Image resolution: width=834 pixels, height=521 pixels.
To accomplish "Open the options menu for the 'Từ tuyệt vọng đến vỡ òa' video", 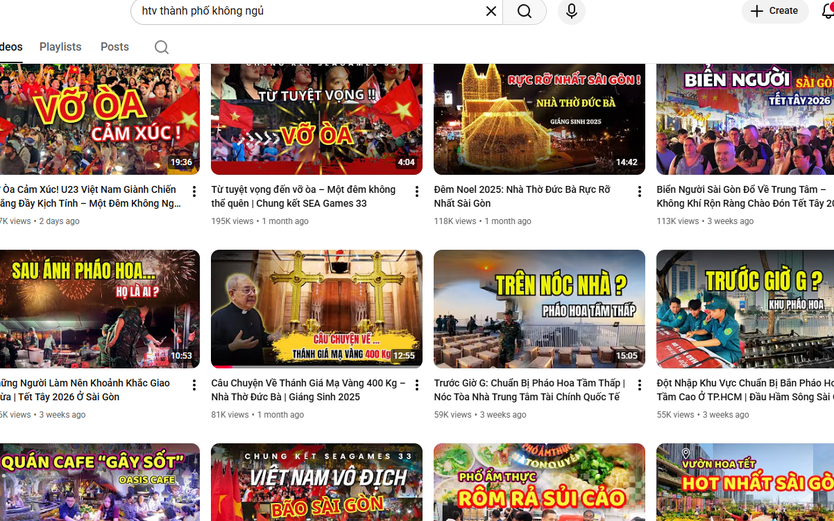I will pyautogui.click(x=416, y=191).
